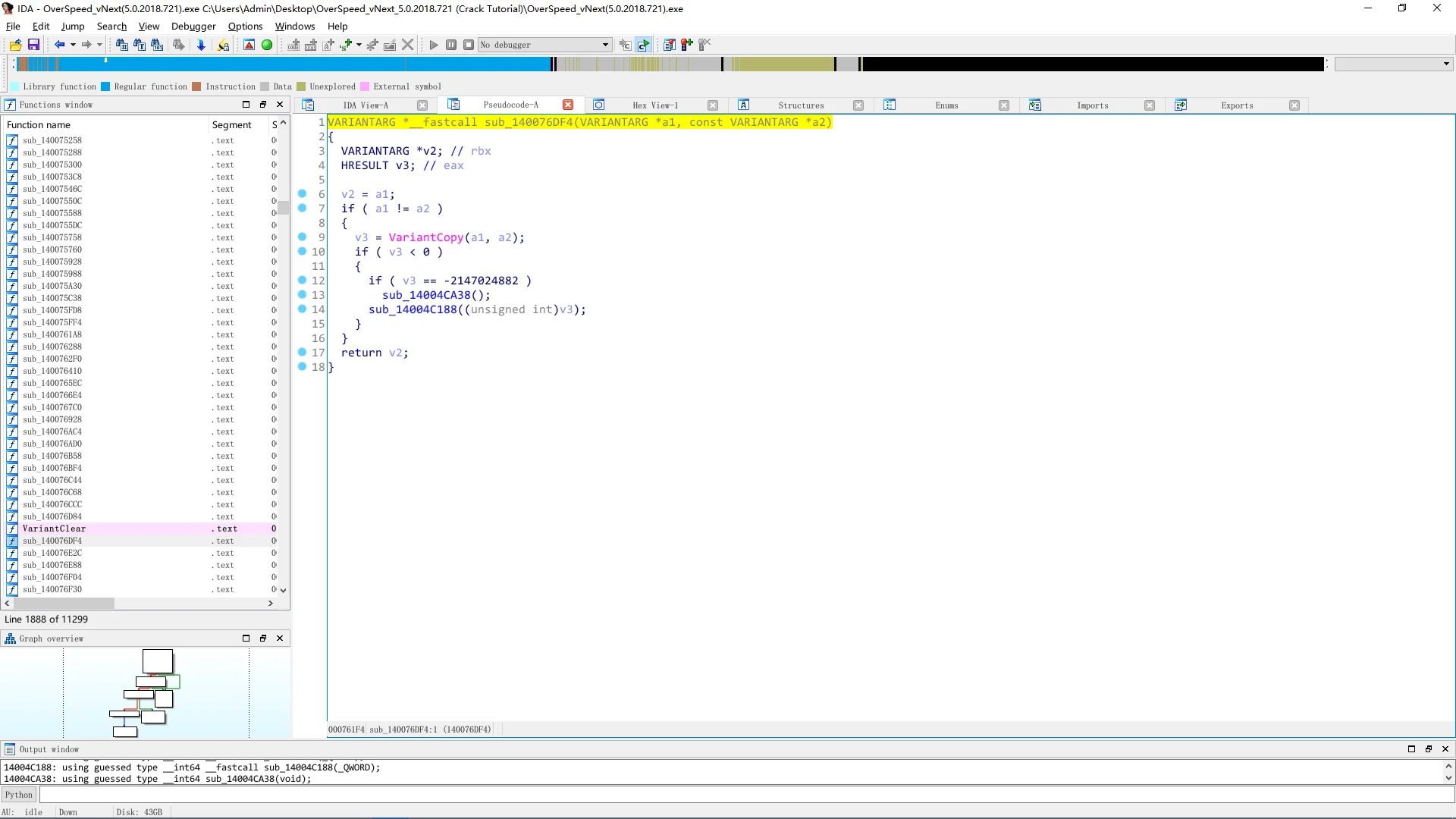Screen dimensions: 1456x819
Task: Click sub_14004C188 call in pseudocode
Action: coord(413,309)
